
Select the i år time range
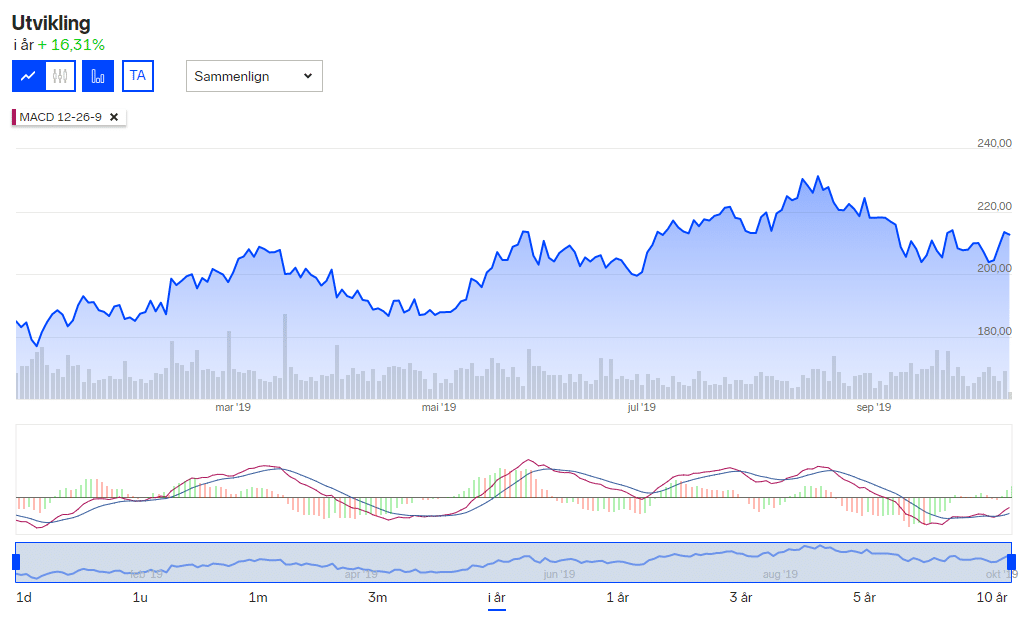pyautogui.click(x=496, y=598)
